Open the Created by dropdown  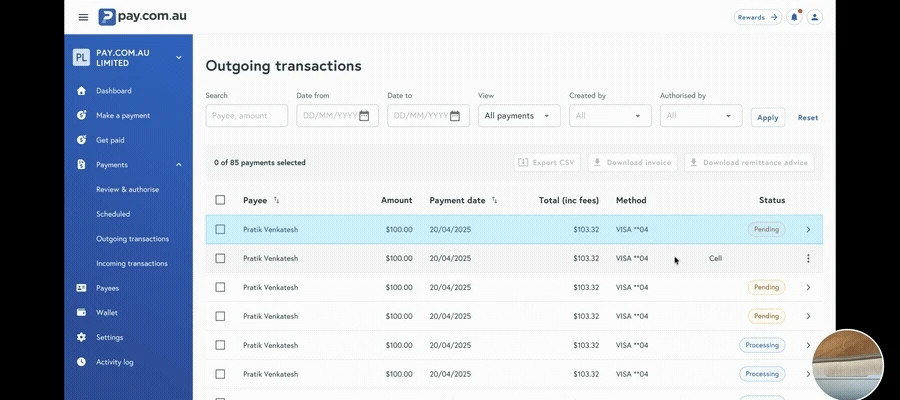point(610,116)
